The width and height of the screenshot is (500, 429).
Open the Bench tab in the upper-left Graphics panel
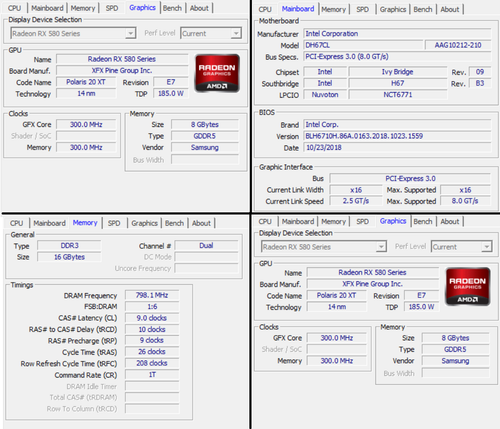pyautogui.click(x=172, y=8)
